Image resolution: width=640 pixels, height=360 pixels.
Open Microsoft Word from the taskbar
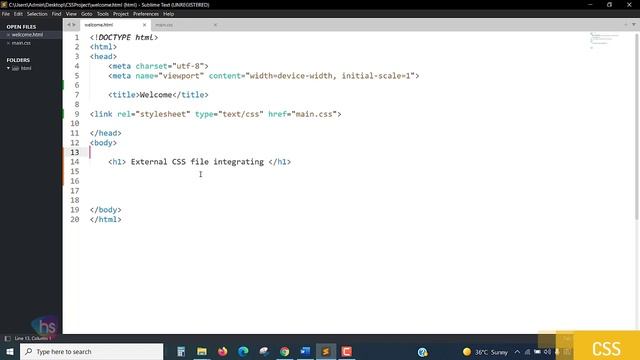point(305,351)
